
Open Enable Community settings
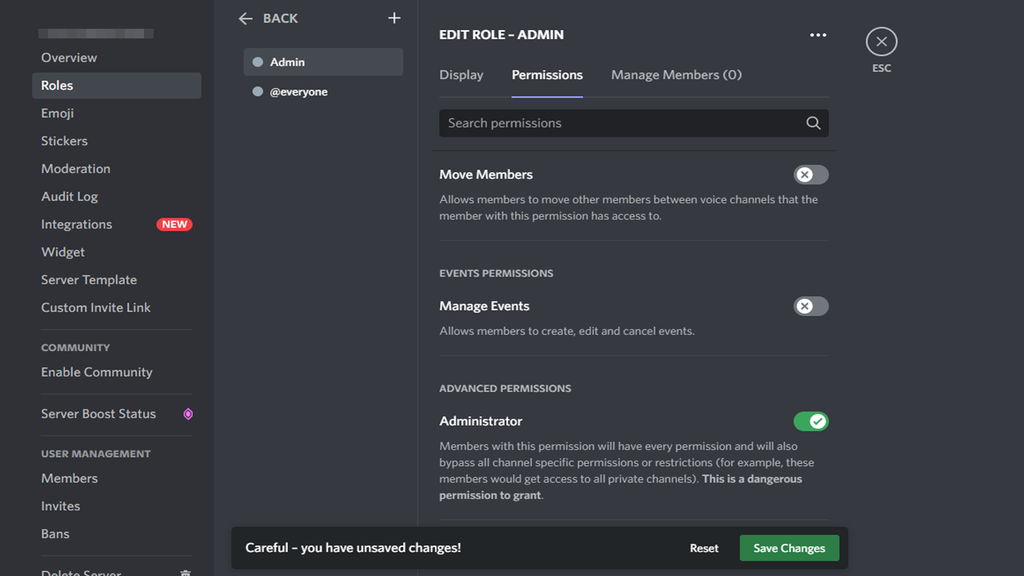[x=96, y=371]
